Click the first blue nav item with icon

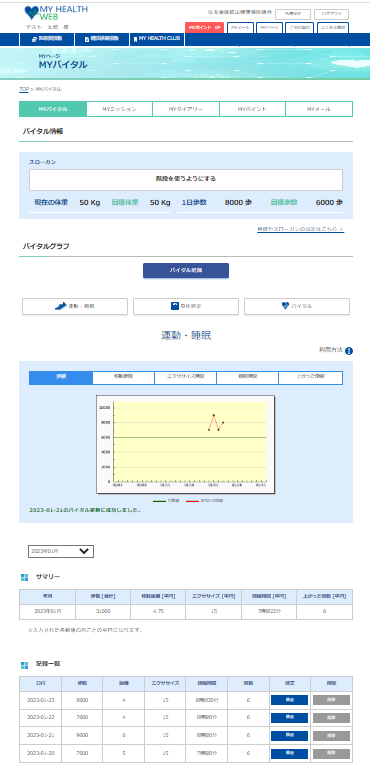[x=47, y=39]
